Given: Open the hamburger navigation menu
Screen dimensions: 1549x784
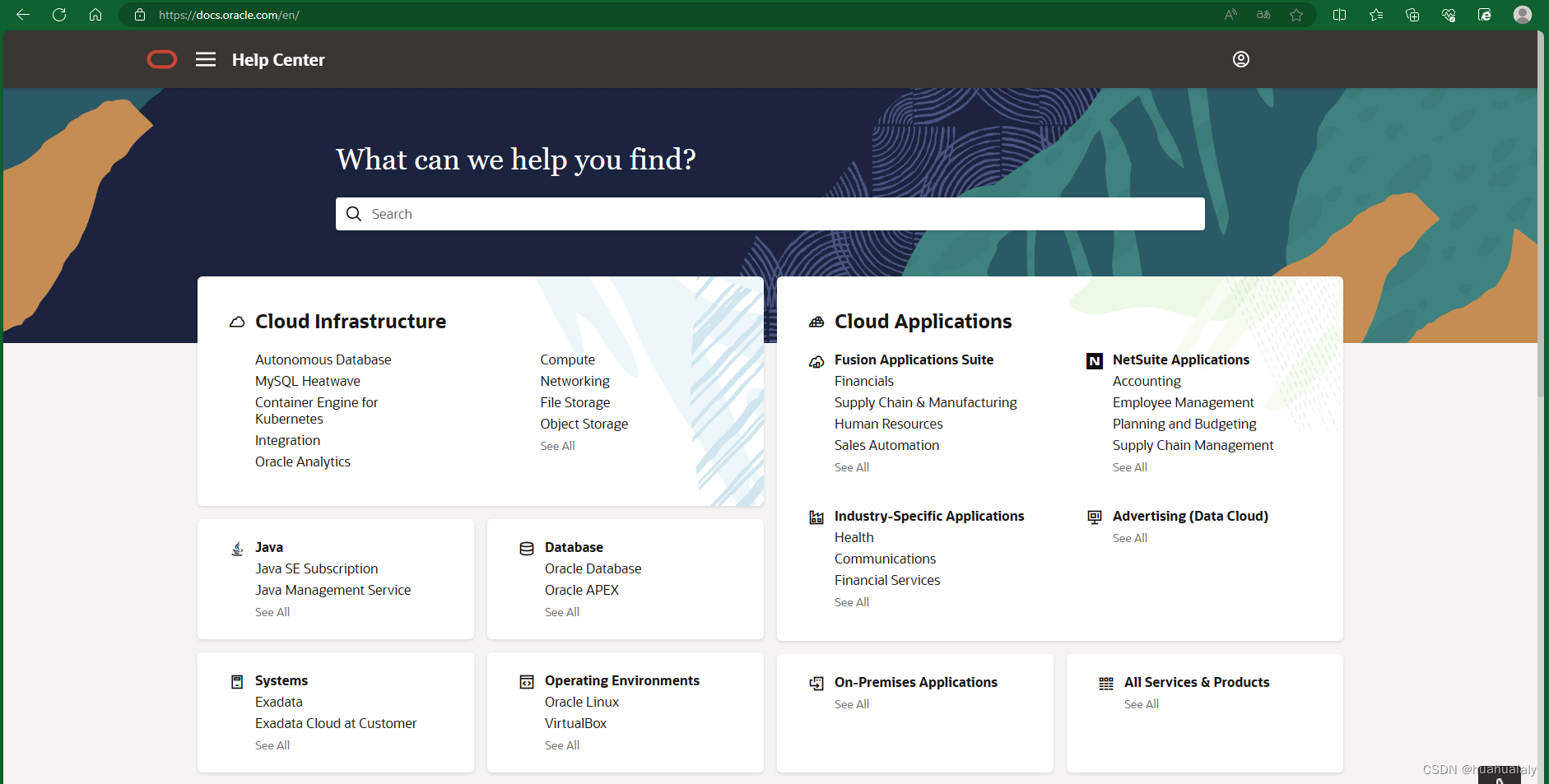Looking at the screenshot, I should click(x=206, y=59).
